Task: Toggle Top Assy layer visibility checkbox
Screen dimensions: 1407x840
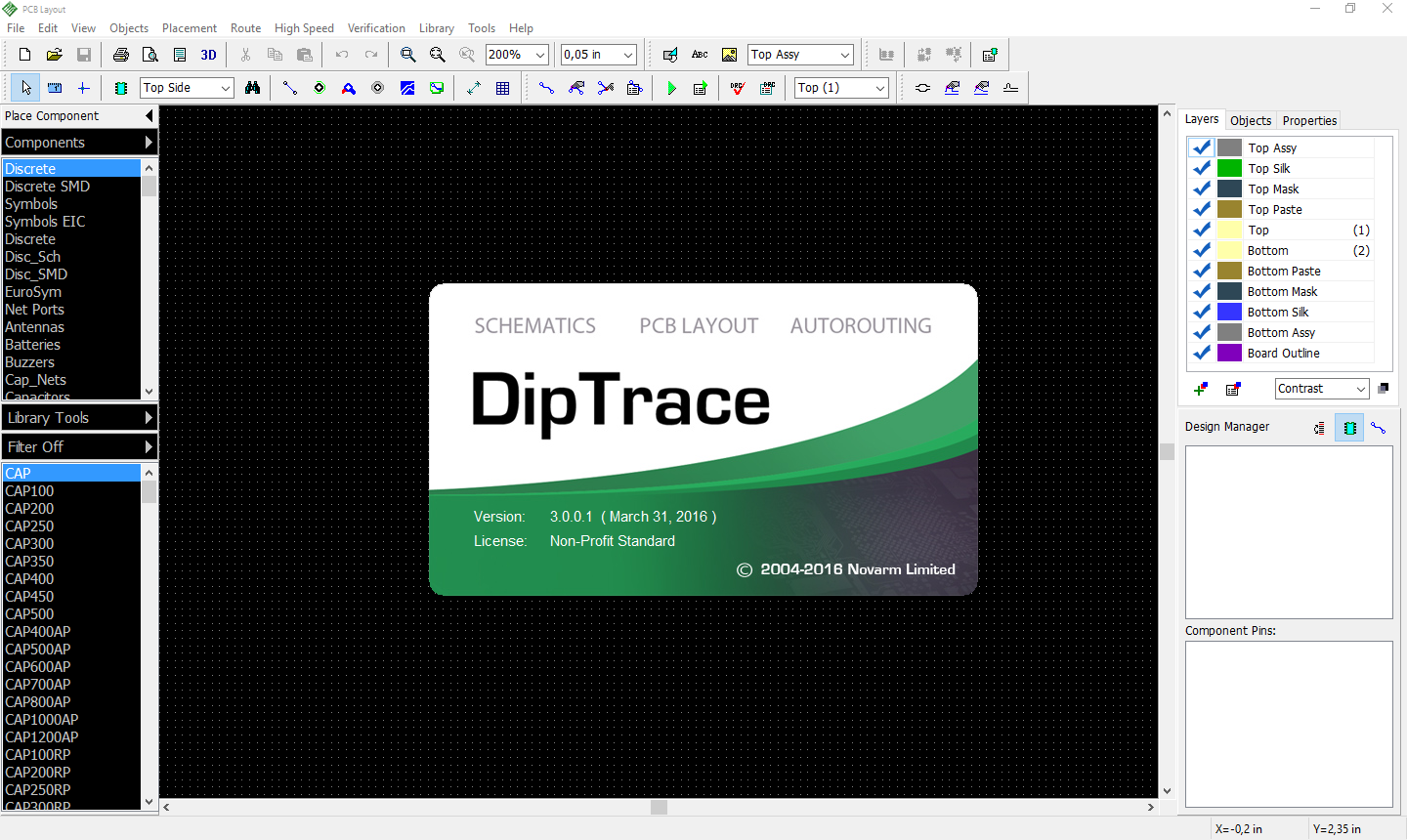Action: pos(1202,147)
